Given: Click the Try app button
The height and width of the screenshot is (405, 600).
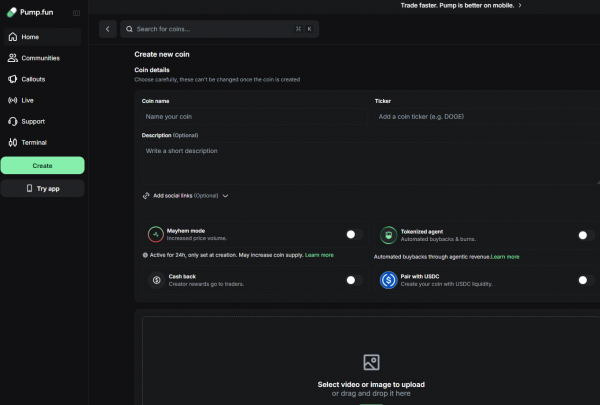Looking at the screenshot, I should coord(42,188).
